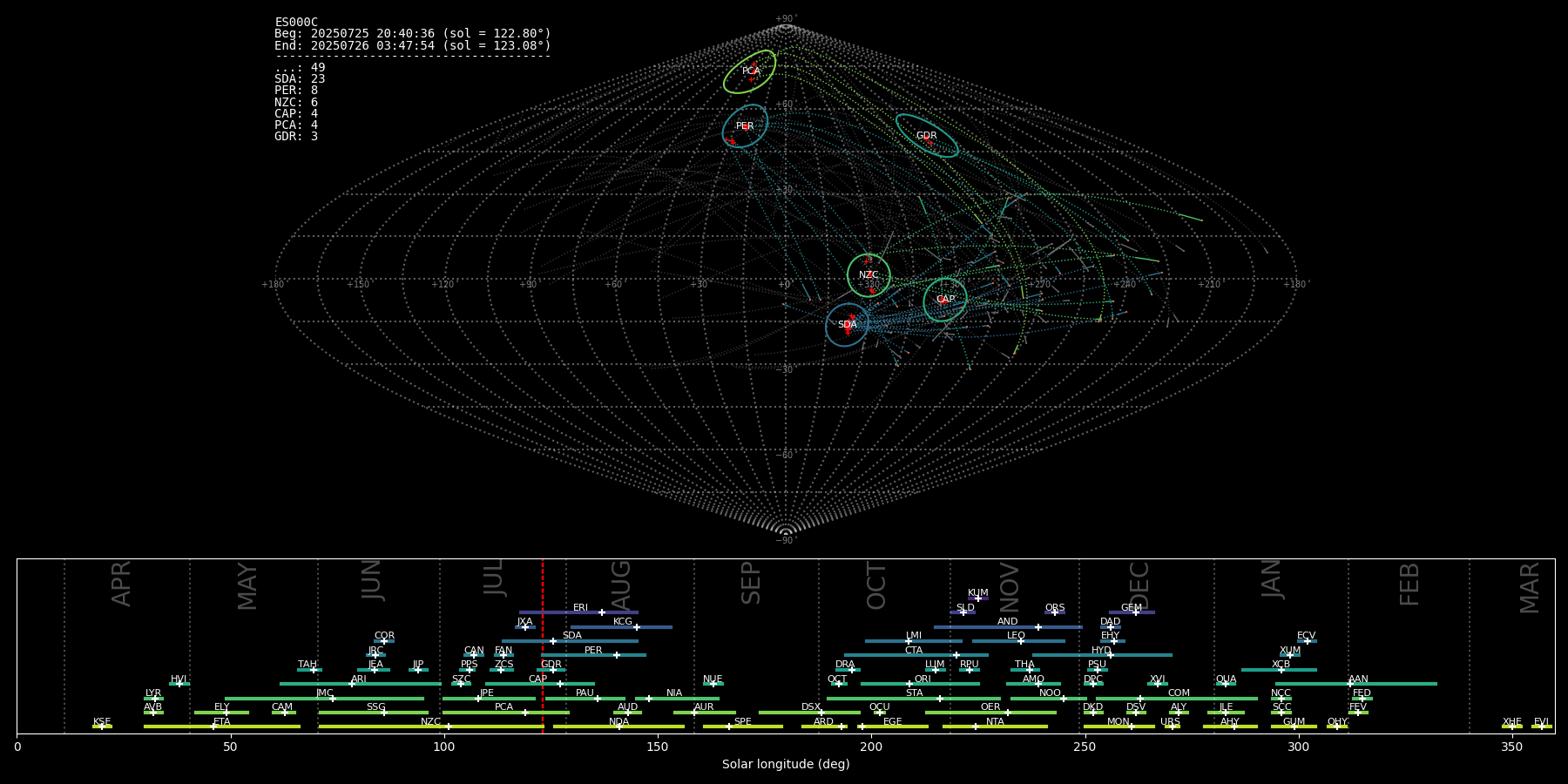Image resolution: width=1568 pixels, height=784 pixels.
Task: Click the COM shower label in timeline
Action: [x=1179, y=693]
